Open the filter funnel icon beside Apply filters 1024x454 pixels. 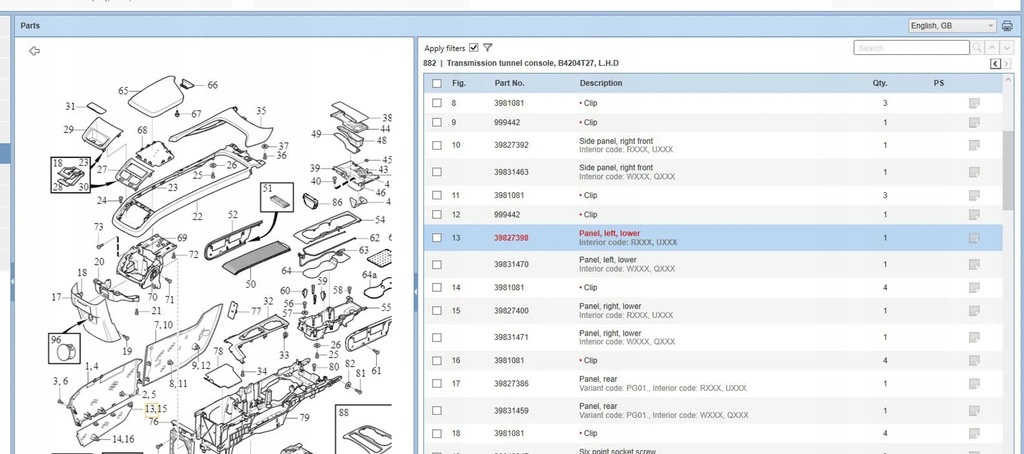[488, 48]
